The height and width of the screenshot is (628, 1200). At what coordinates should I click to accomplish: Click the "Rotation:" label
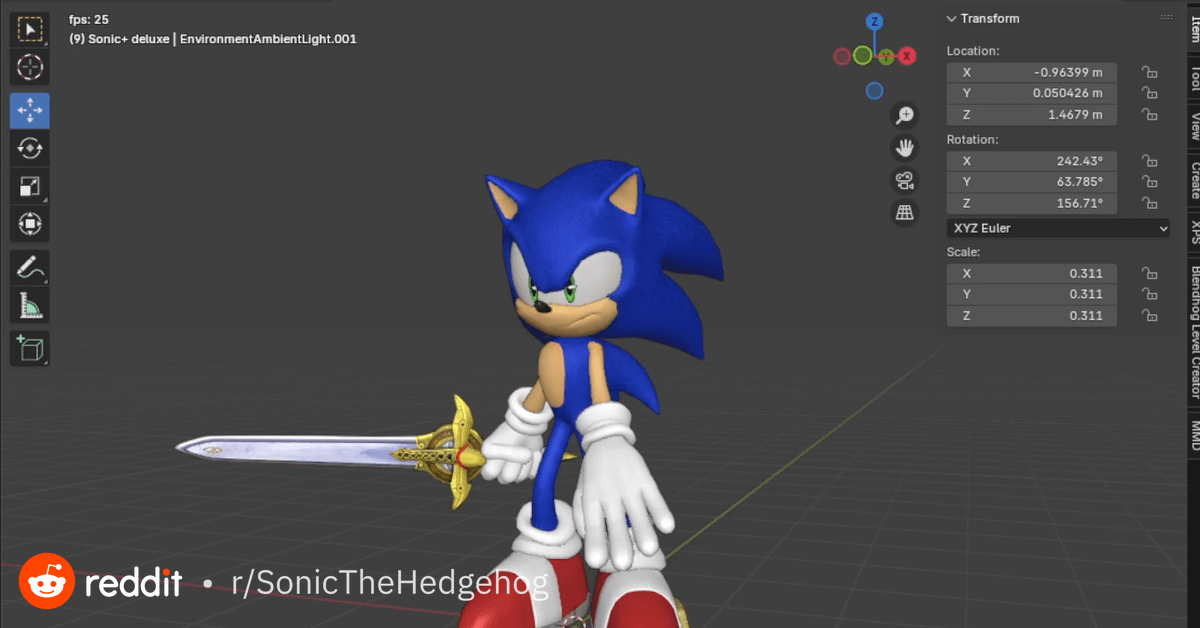pyautogui.click(x=973, y=140)
